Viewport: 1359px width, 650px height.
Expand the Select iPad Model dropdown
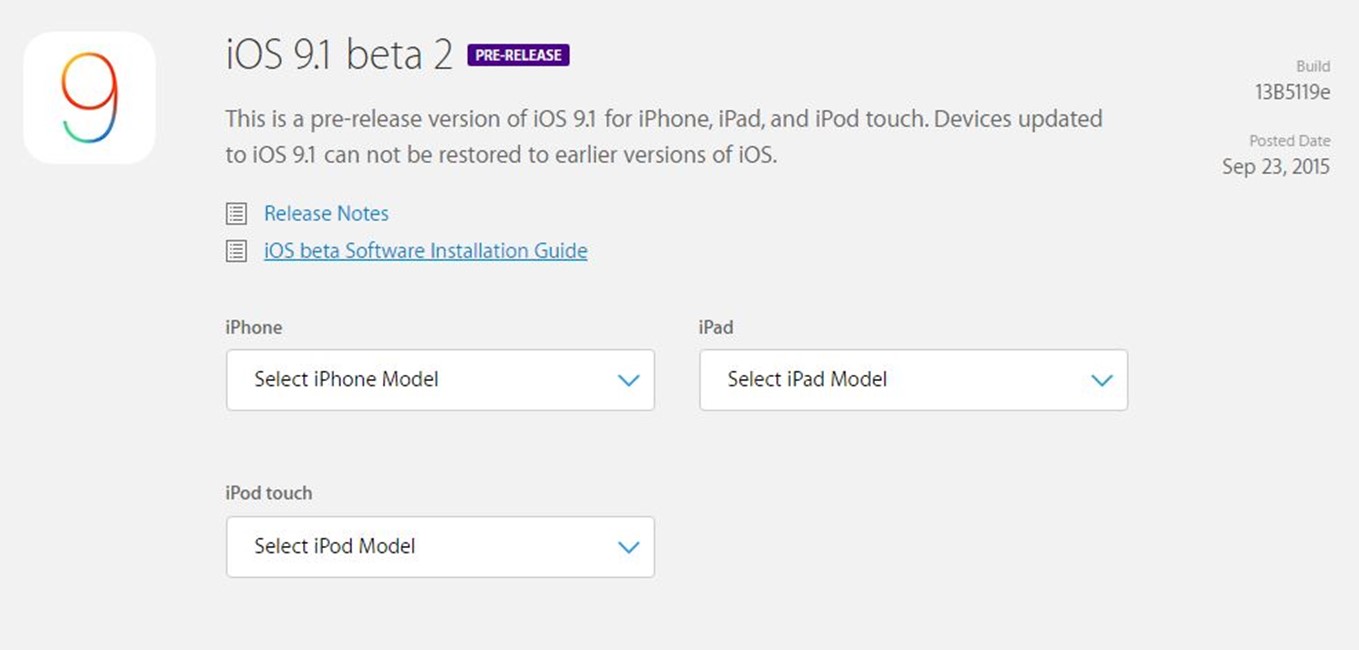click(x=913, y=380)
